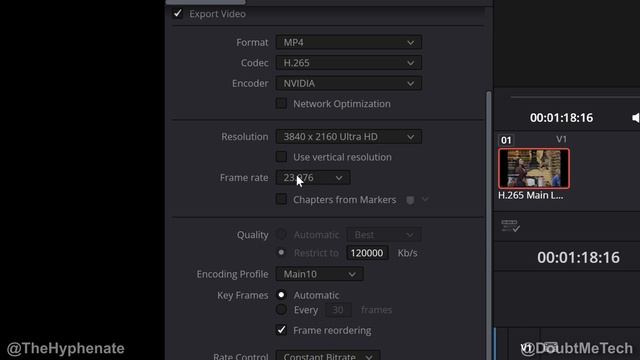The image size is (640, 360).
Task: Click the H.265 Main L... clip name
Action: click(531, 196)
